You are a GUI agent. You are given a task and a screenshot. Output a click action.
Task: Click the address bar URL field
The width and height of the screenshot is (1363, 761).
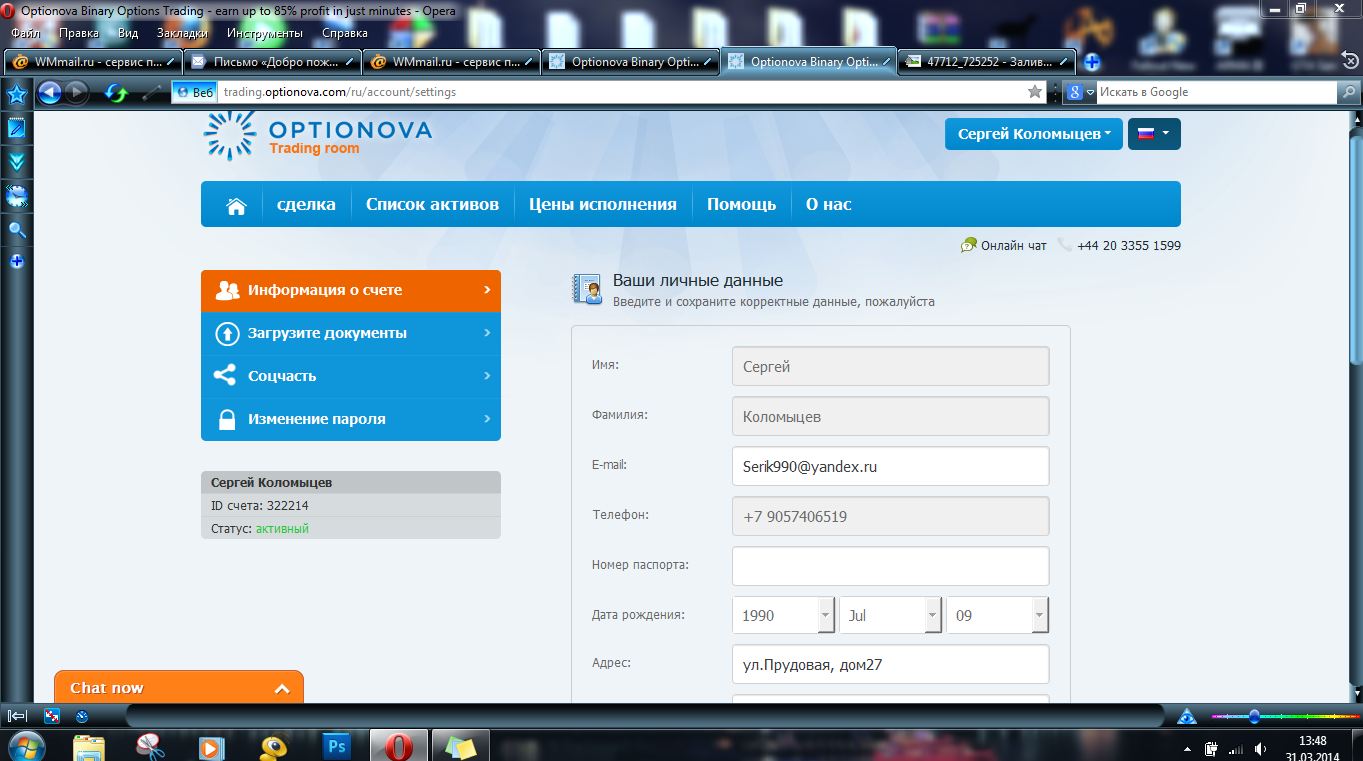(x=620, y=92)
